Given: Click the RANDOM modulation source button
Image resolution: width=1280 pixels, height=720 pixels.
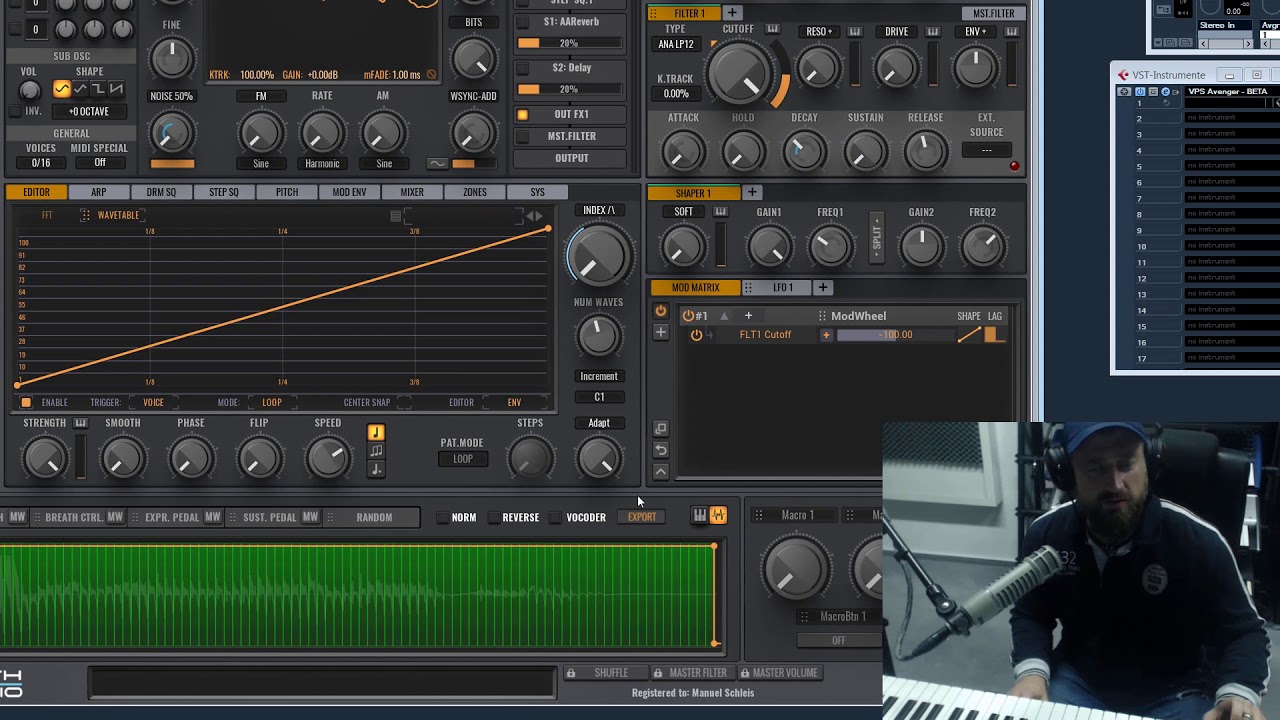Looking at the screenshot, I should coord(374,517).
